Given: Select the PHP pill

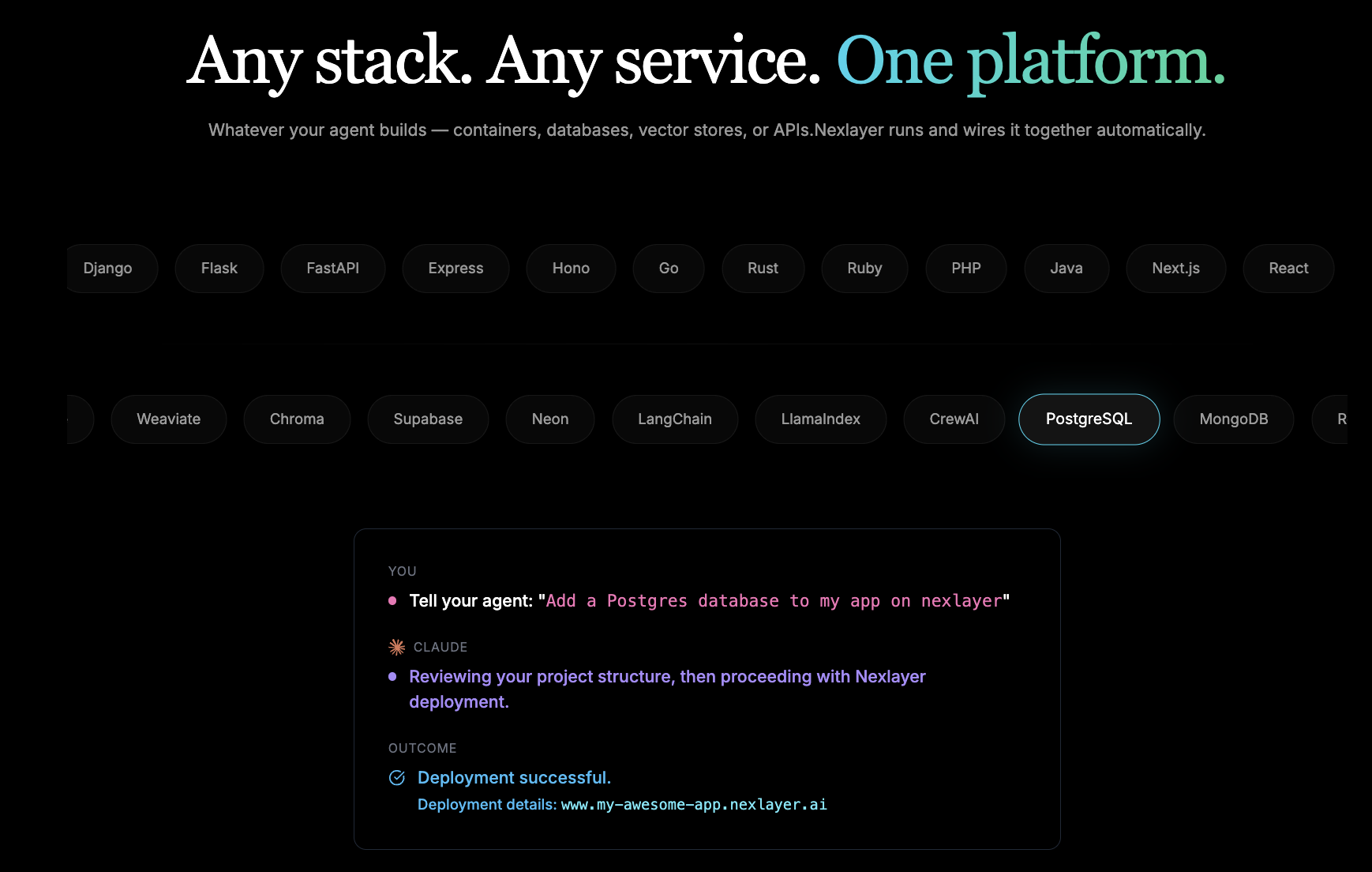Looking at the screenshot, I should [x=966, y=269].
